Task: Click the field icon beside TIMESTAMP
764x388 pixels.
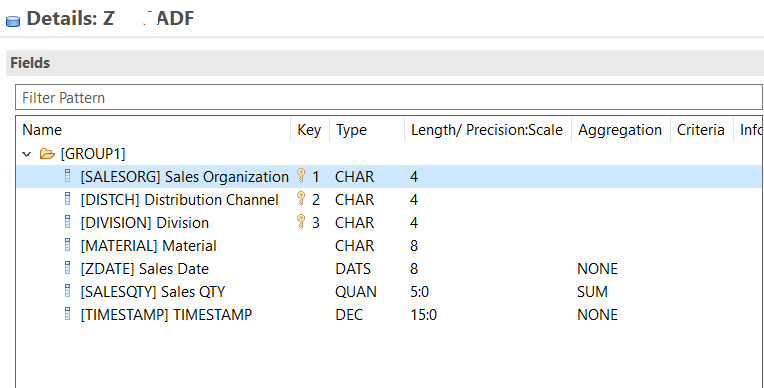Action: tap(68, 313)
